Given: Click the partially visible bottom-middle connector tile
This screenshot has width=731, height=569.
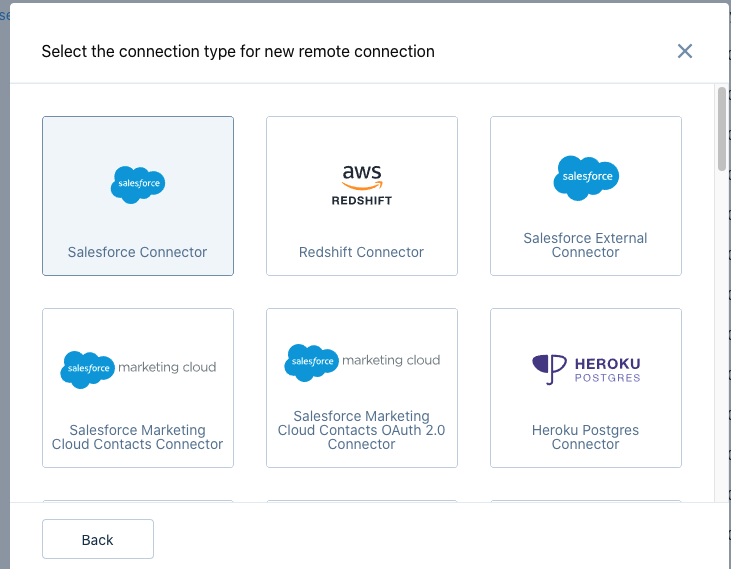Looking at the screenshot, I should point(362,501).
